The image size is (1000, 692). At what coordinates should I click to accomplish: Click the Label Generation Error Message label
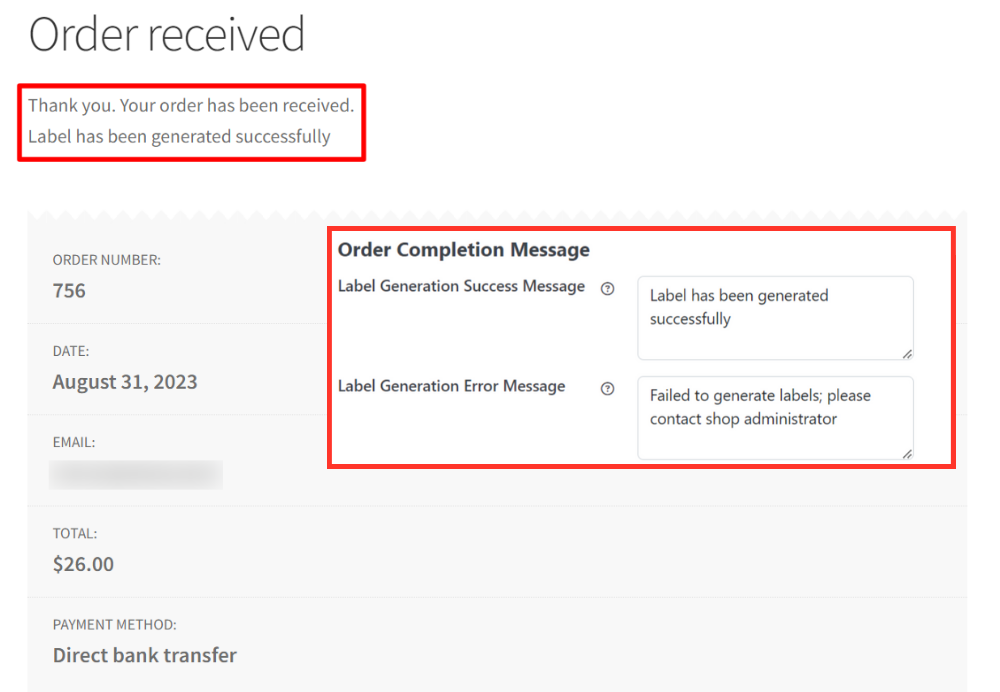coord(452,386)
